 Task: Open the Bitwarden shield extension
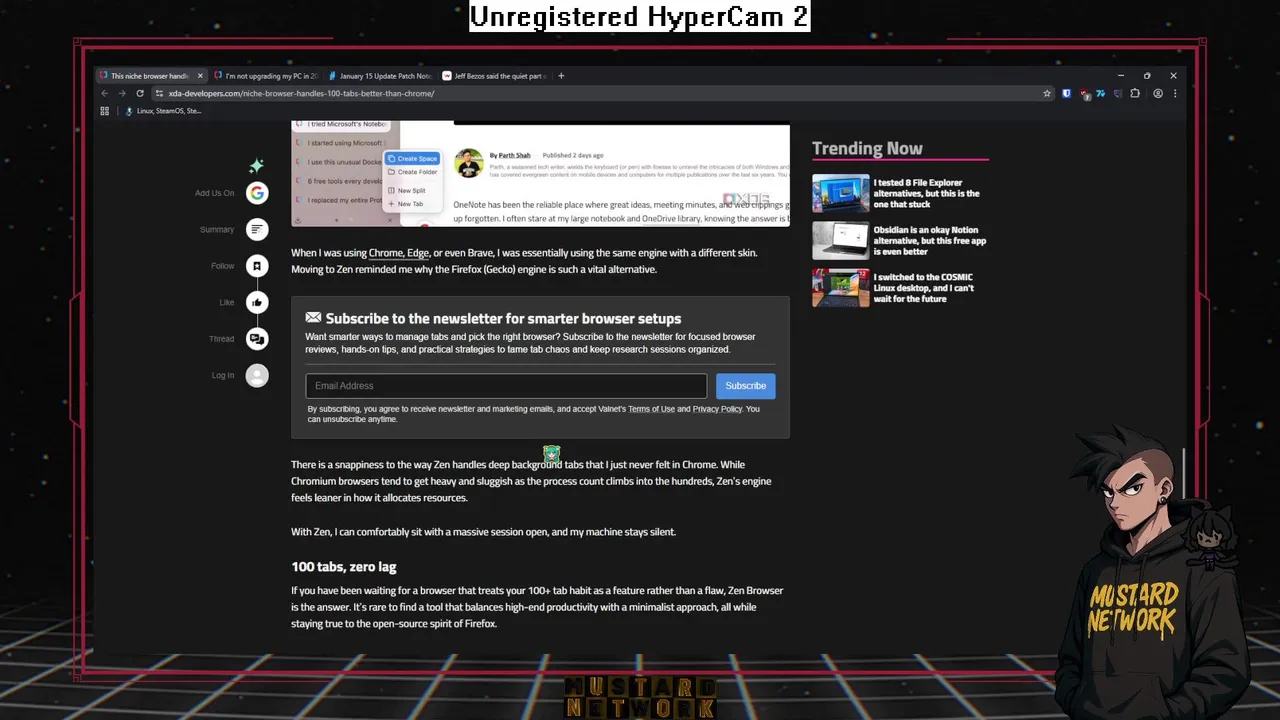[1067, 93]
